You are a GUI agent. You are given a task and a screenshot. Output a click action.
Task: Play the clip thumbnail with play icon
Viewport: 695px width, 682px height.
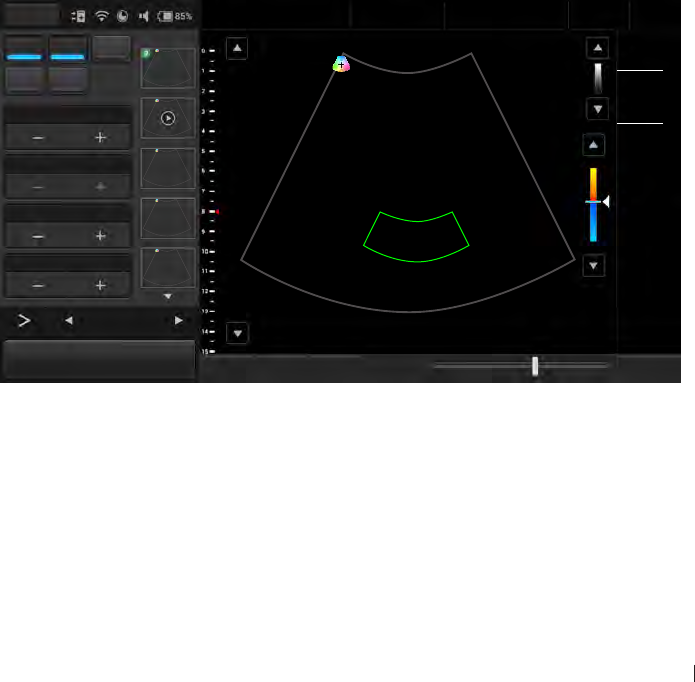point(168,118)
